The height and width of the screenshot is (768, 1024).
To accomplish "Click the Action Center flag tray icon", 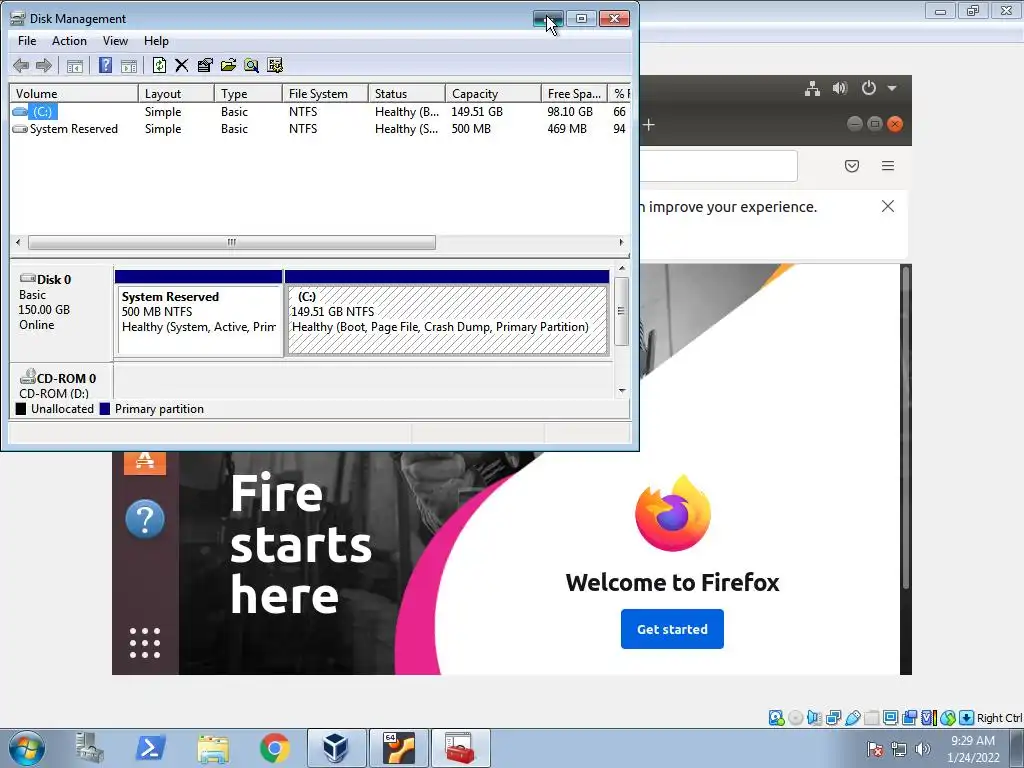I will click(x=875, y=749).
